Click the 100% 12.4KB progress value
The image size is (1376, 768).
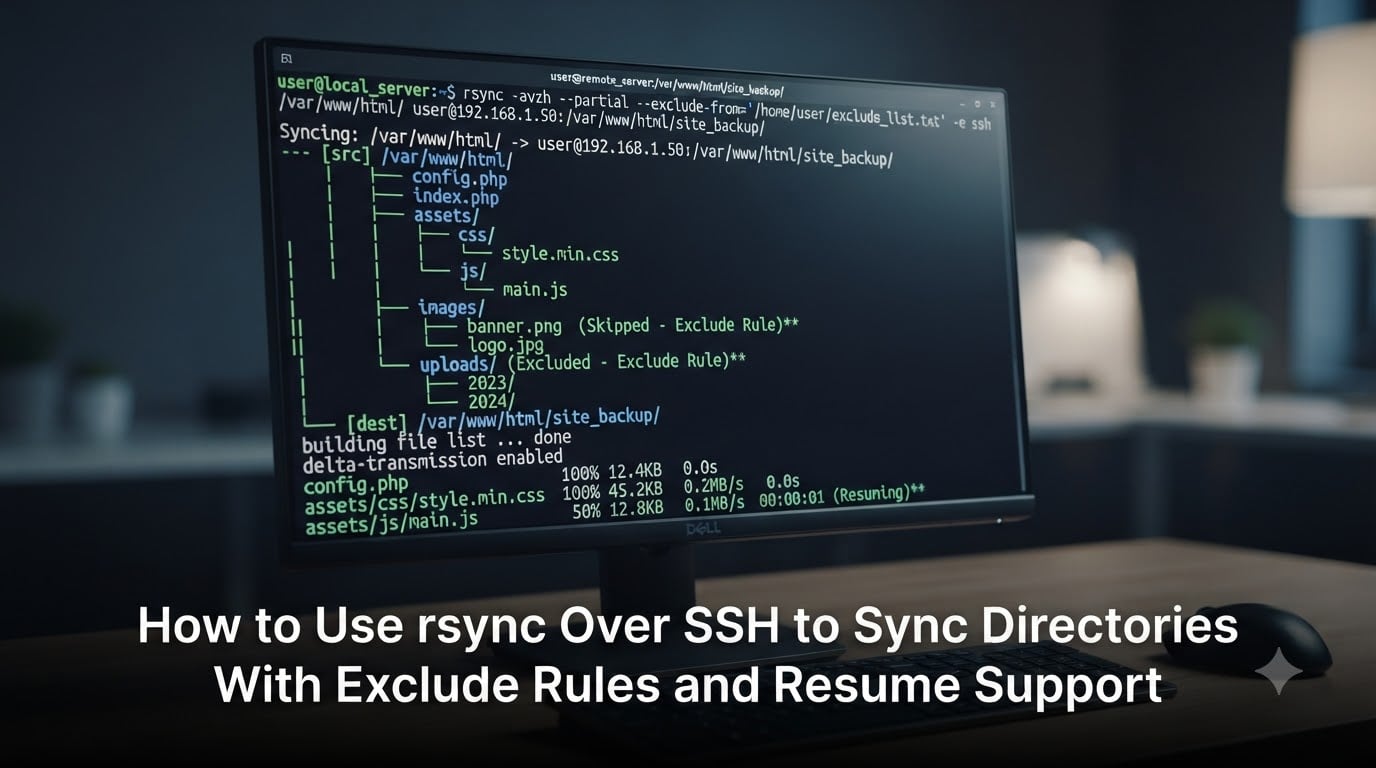pos(611,472)
